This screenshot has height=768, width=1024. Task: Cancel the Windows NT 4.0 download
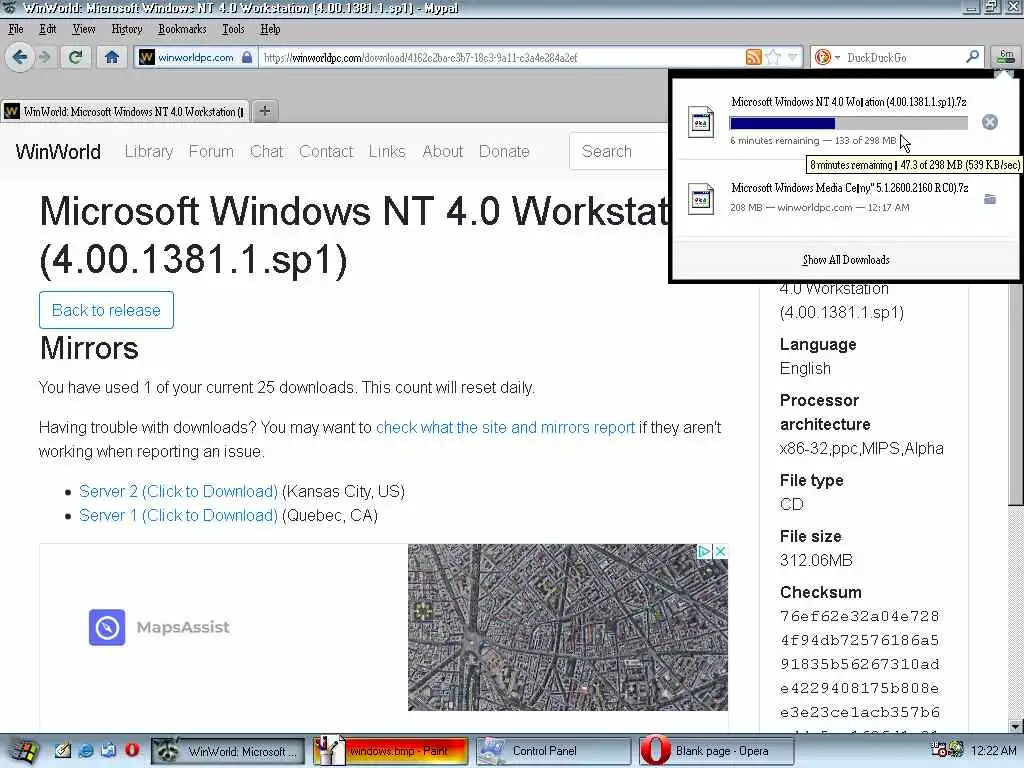pos(989,122)
